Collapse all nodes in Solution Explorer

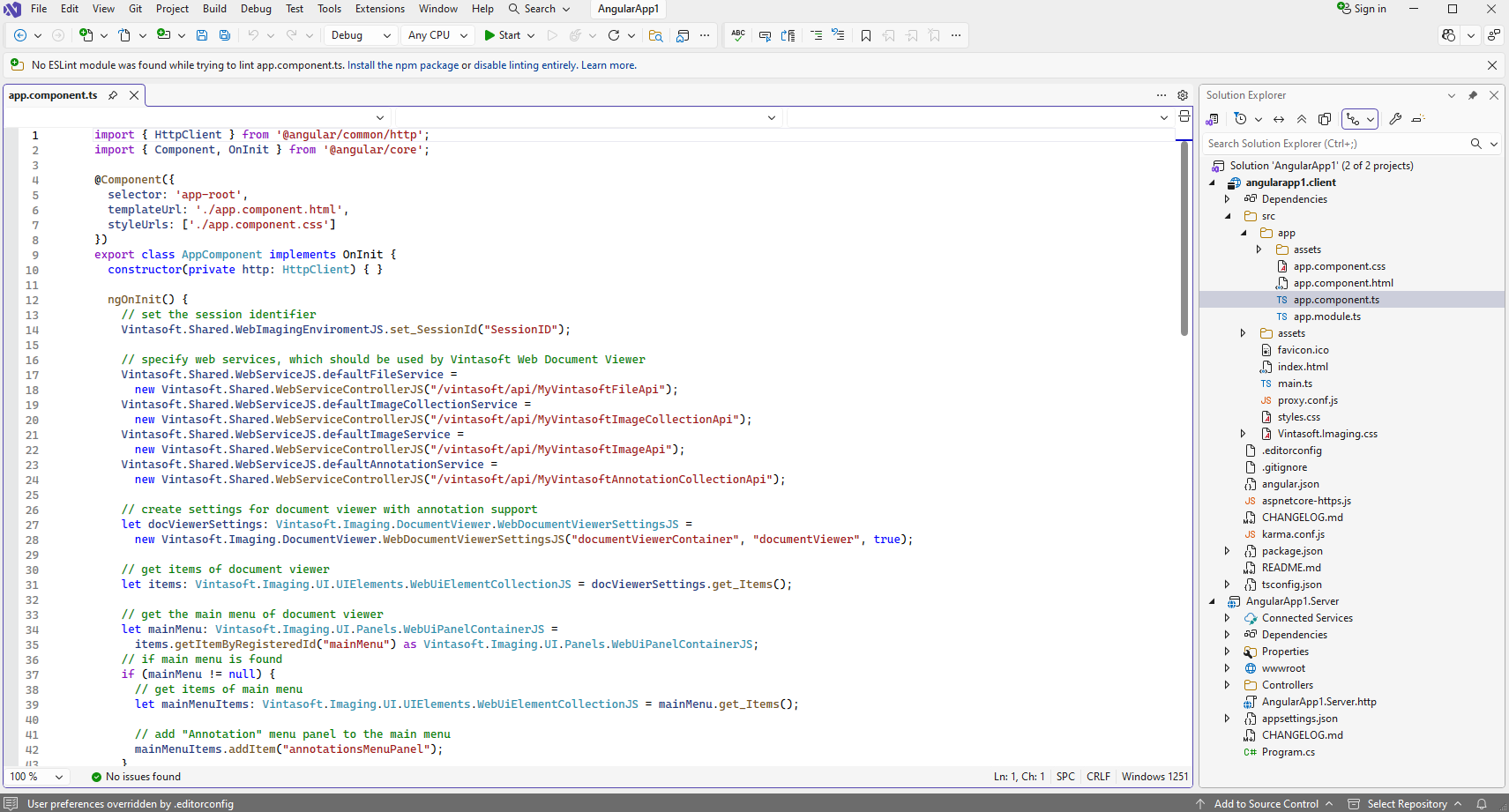(1302, 119)
